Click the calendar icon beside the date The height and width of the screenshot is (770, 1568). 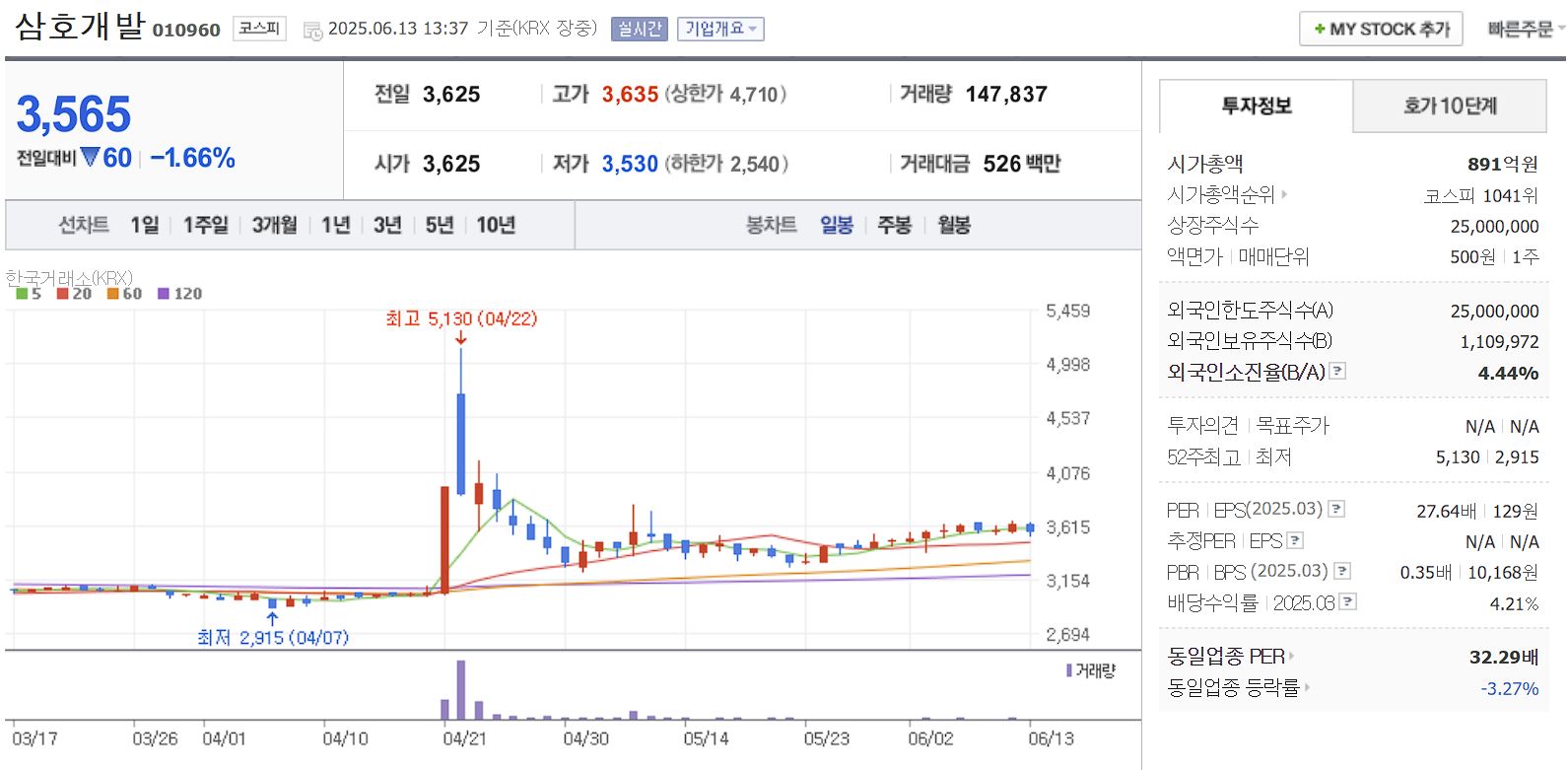(312, 31)
